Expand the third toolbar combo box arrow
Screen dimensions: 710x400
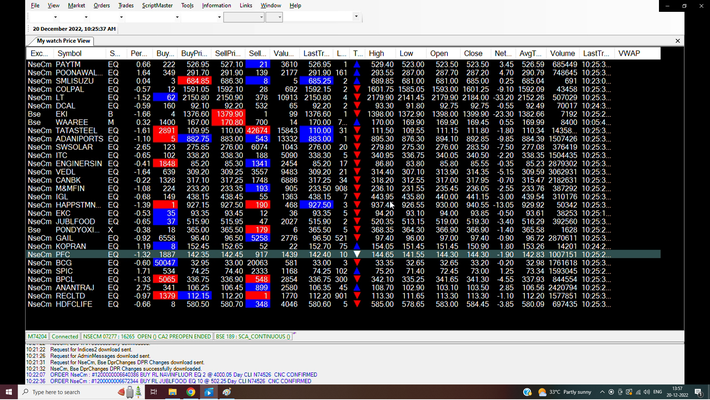(x=121, y=17)
